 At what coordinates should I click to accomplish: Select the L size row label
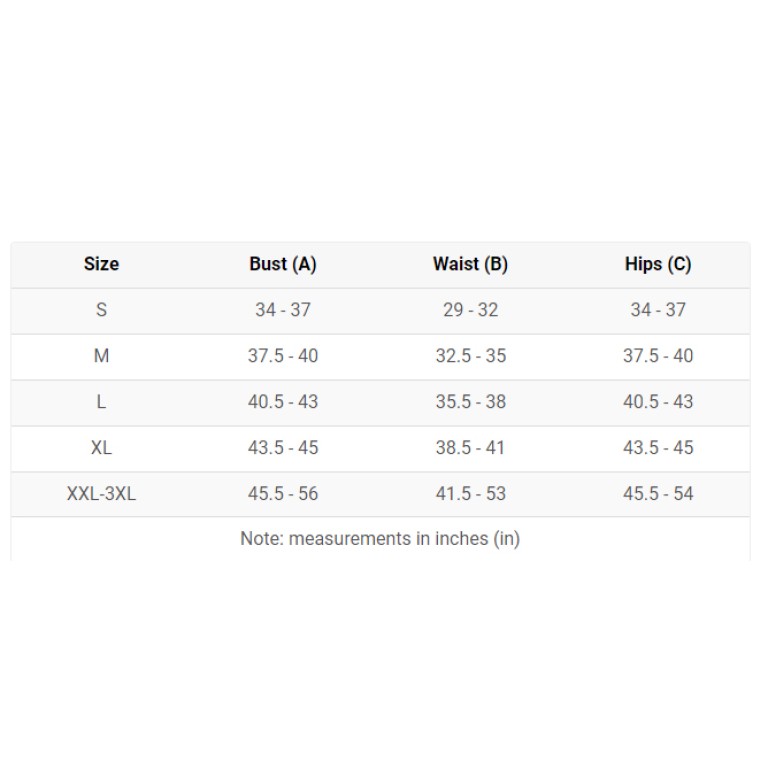[x=101, y=402]
